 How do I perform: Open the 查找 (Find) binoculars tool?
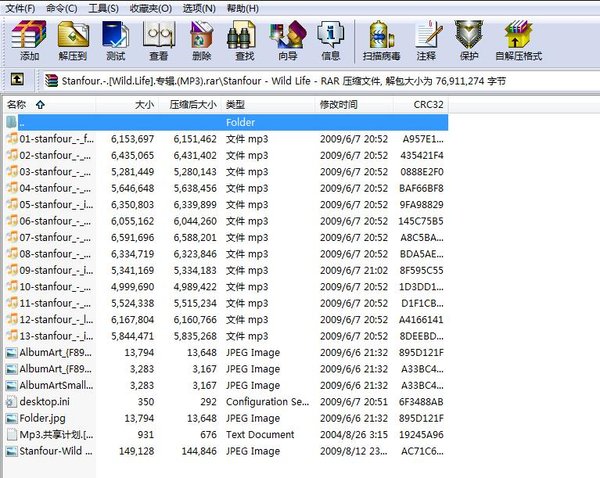[241, 35]
